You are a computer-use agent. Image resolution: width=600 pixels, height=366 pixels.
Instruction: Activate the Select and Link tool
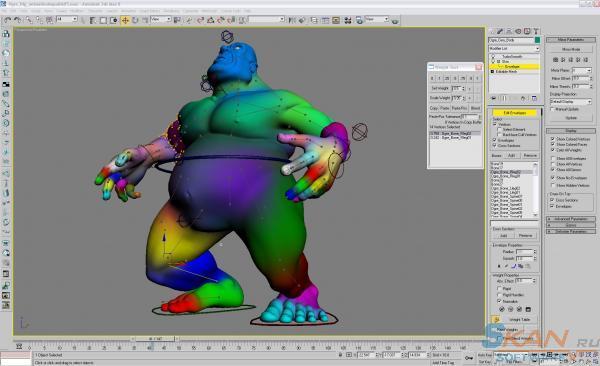point(29,20)
